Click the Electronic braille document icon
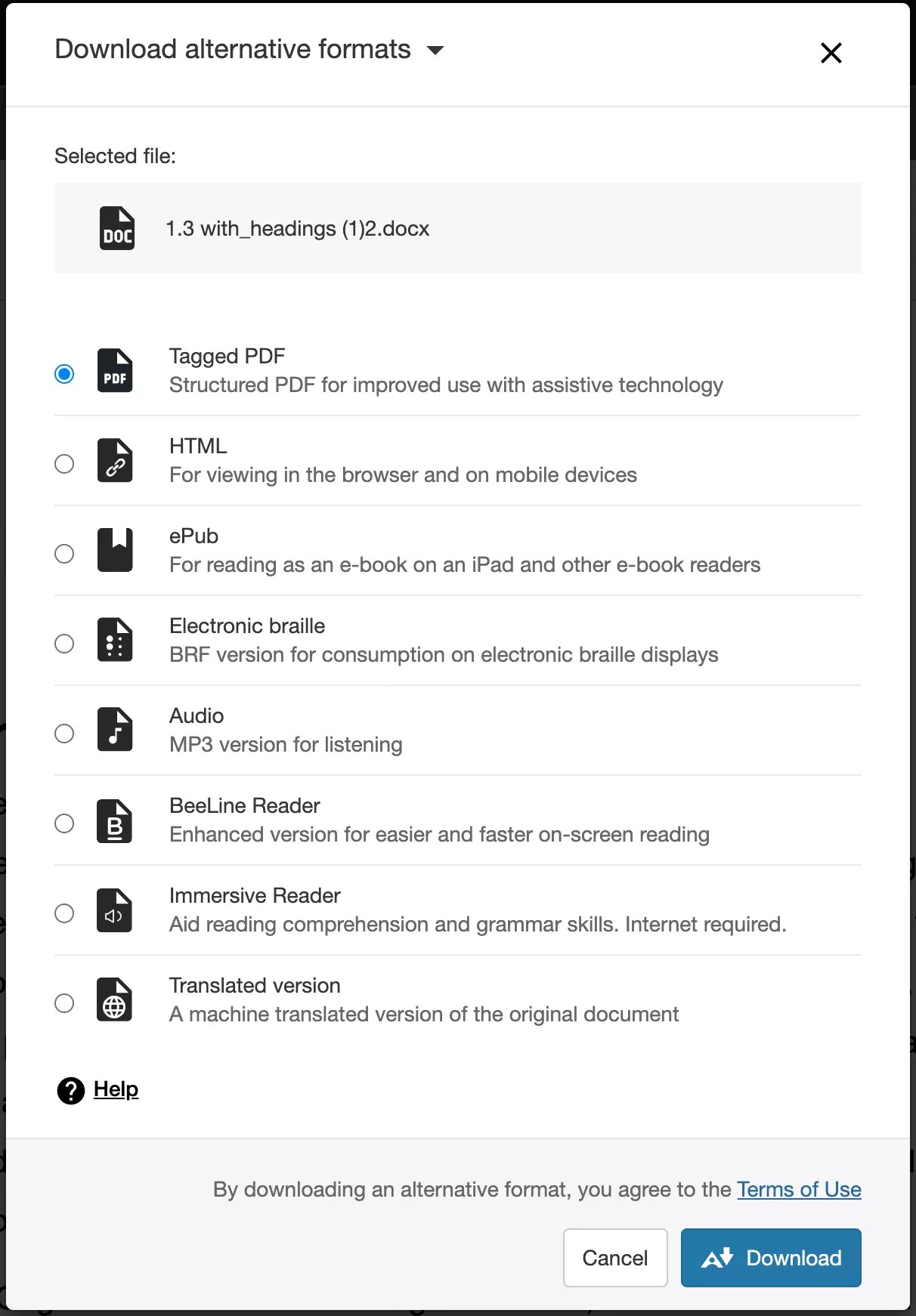Viewport: 916px width, 1316px height. pos(115,640)
